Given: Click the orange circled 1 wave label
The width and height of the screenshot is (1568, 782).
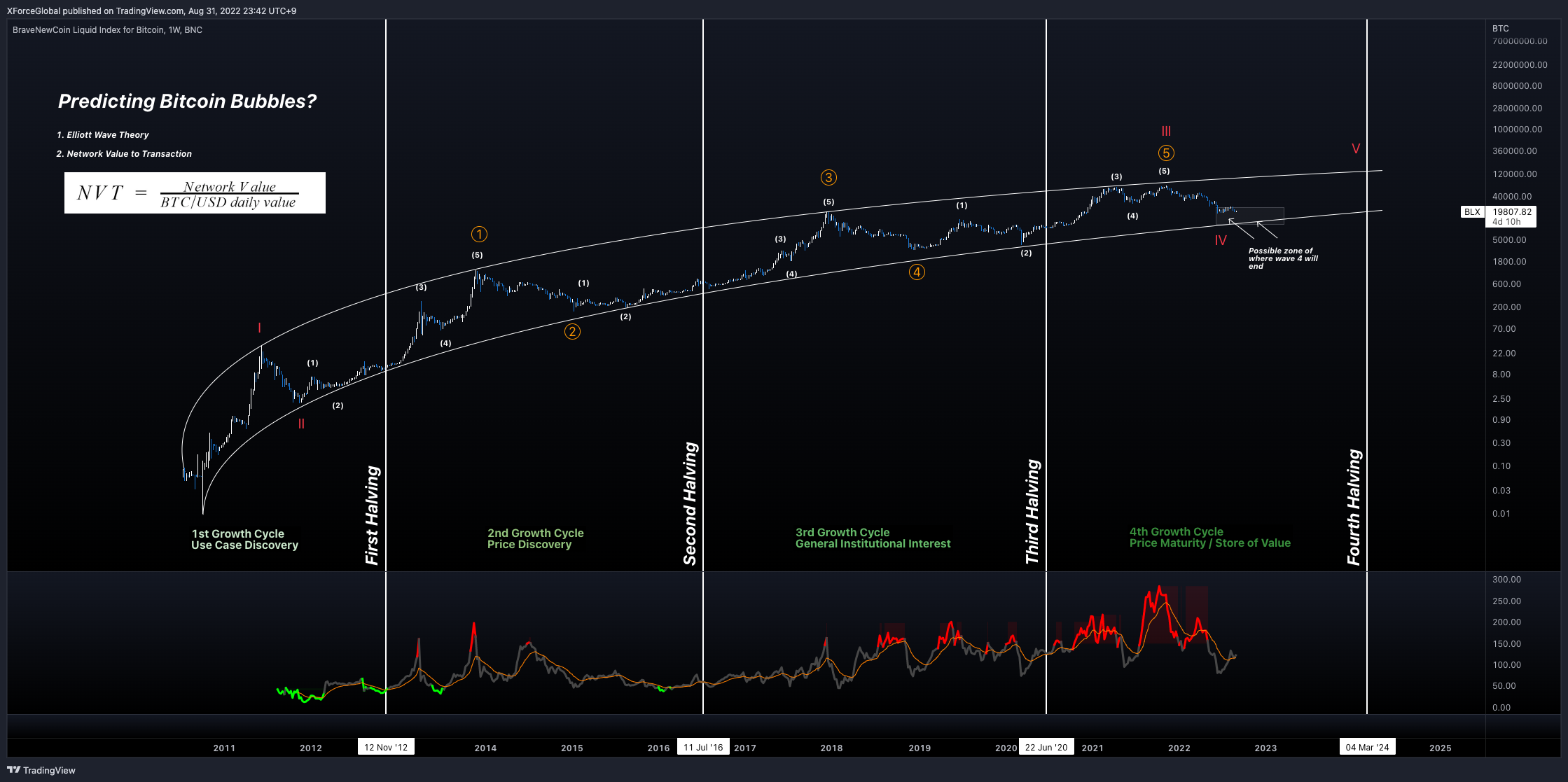Looking at the screenshot, I should coord(479,235).
